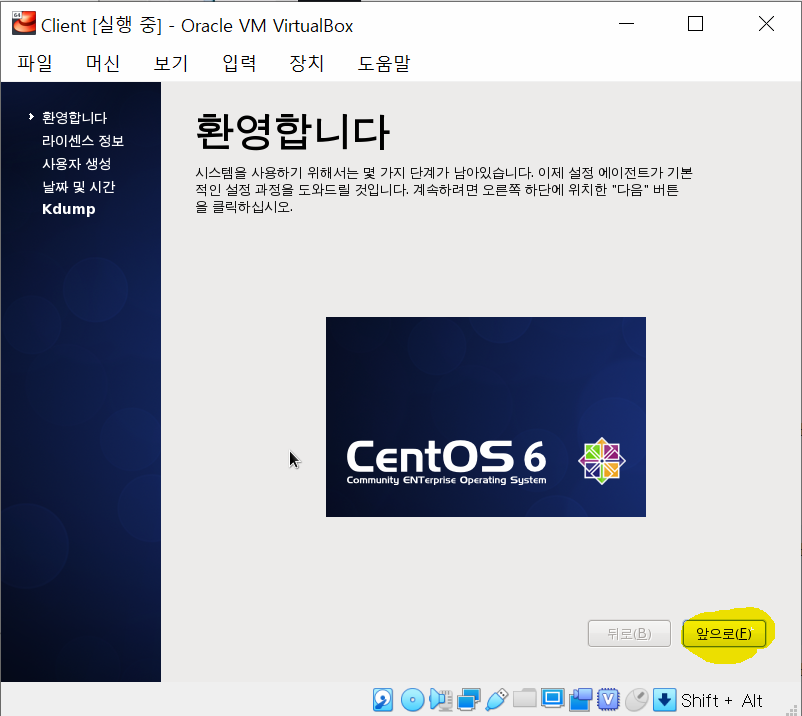The height and width of the screenshot is (716, 802).
Task: Click the window resize grip corner
Action: coord(793,708)
